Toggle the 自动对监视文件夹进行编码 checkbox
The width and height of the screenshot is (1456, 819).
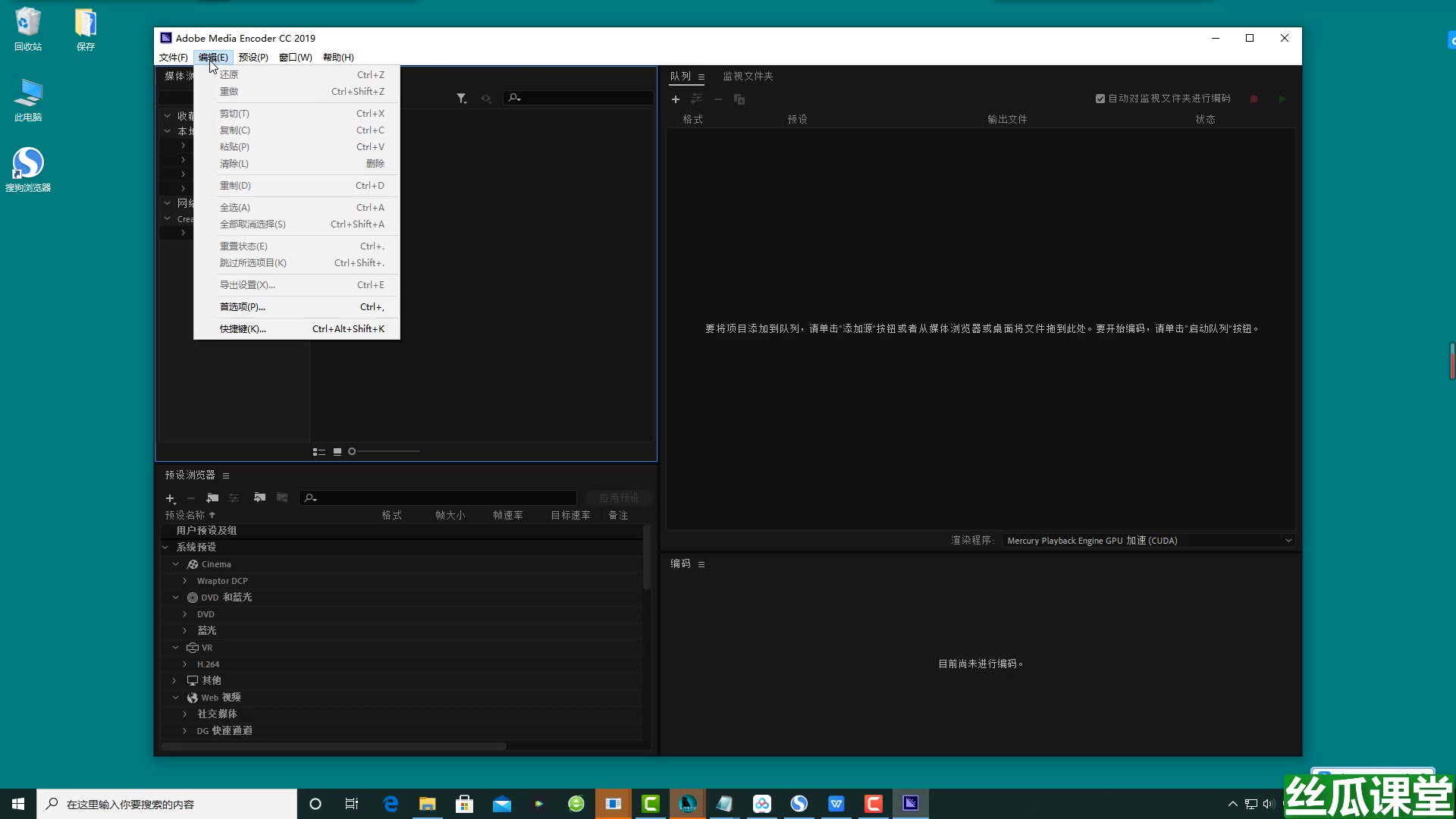tap(1100, 99)
